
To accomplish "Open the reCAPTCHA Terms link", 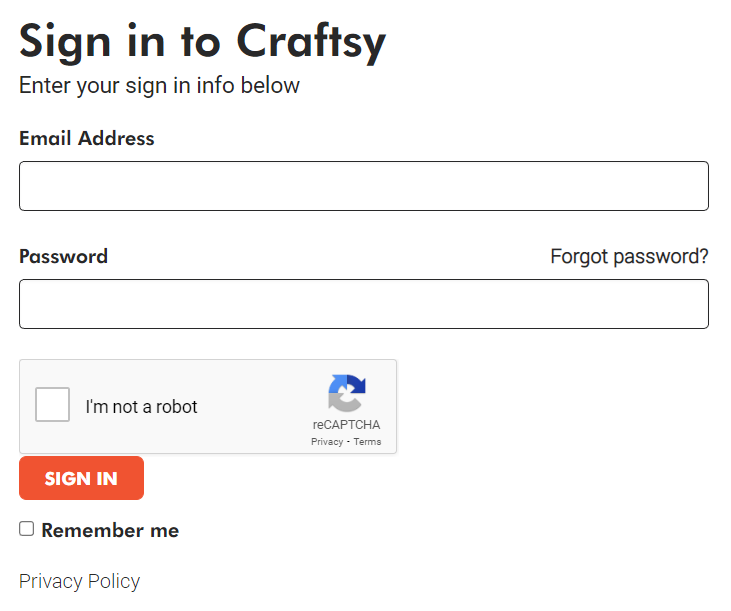I will click(x=367, y=442).
